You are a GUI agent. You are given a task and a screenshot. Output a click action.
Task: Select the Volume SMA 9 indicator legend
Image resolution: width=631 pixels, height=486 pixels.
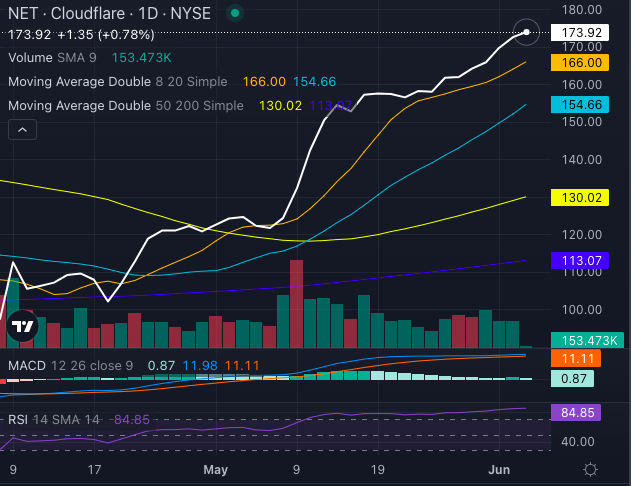click(52, 58)
